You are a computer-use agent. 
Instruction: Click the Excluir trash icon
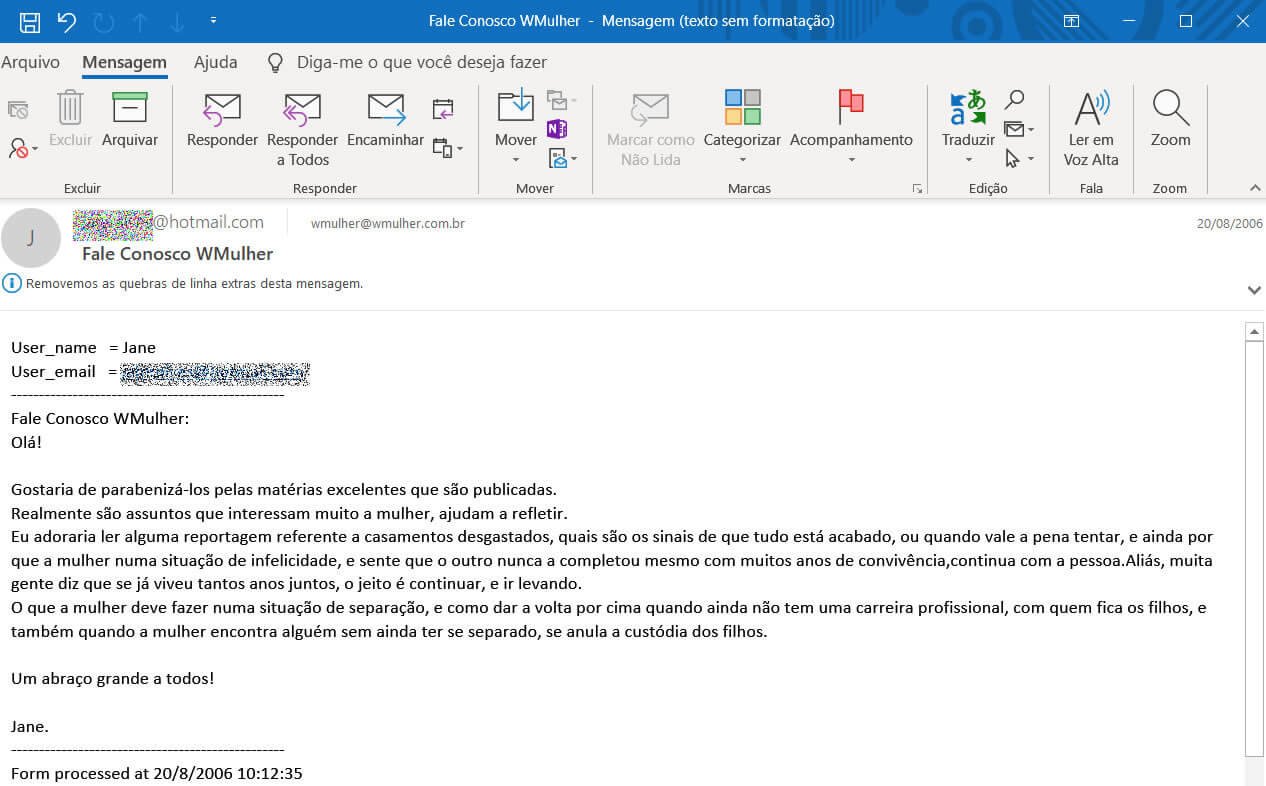tap(70, 120)
